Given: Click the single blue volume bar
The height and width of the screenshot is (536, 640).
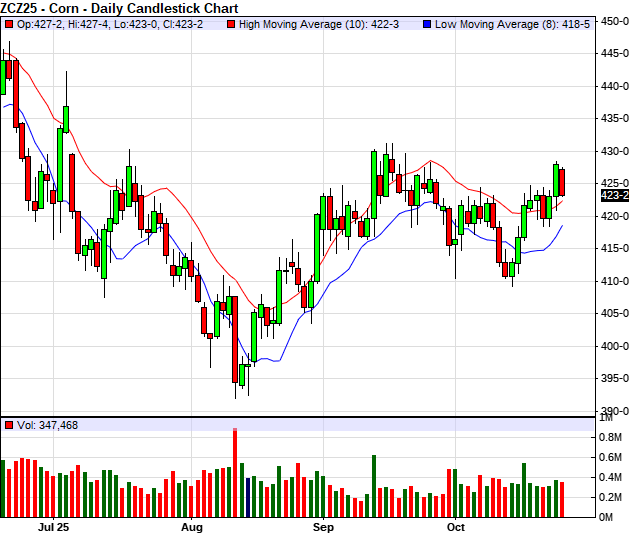Looking at the screenshot, I should coord(248,497).
